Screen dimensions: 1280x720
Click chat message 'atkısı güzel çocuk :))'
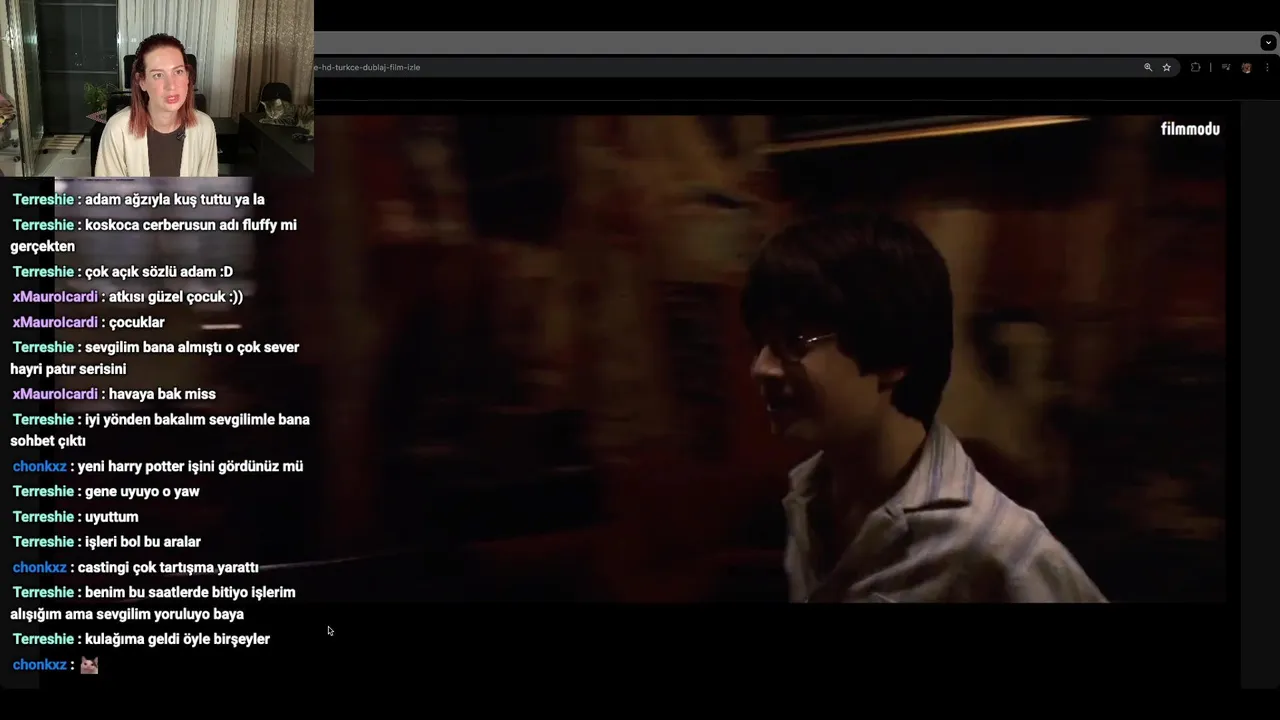click(x=175, y=297)
